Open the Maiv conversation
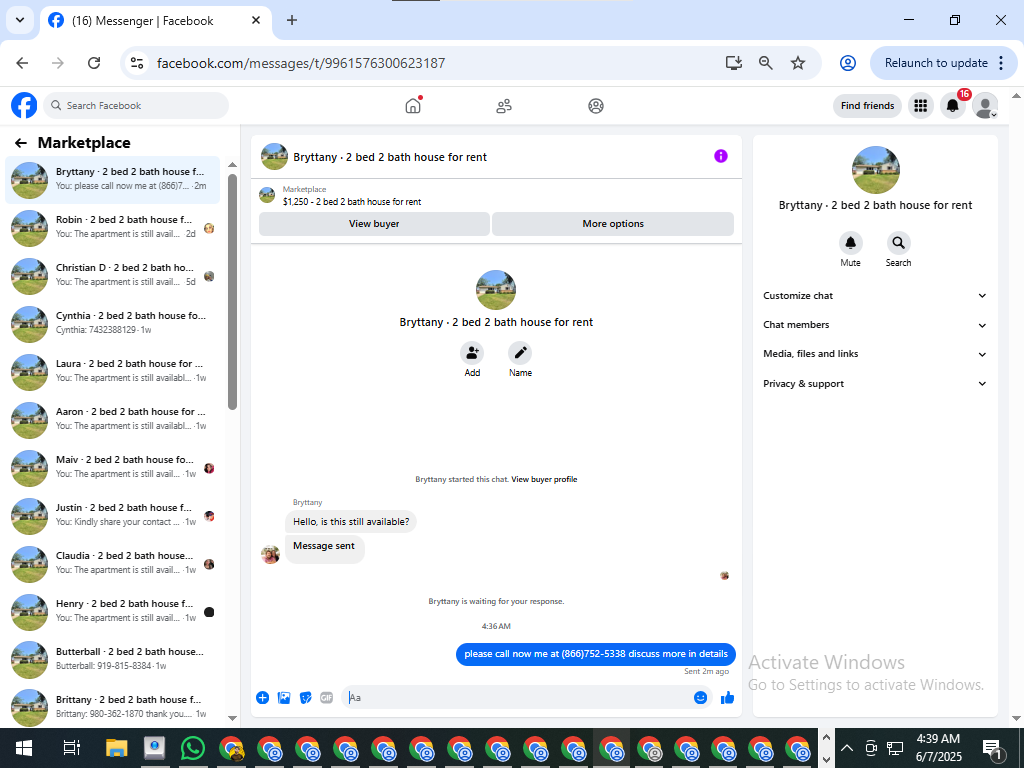 pos(112,468)
